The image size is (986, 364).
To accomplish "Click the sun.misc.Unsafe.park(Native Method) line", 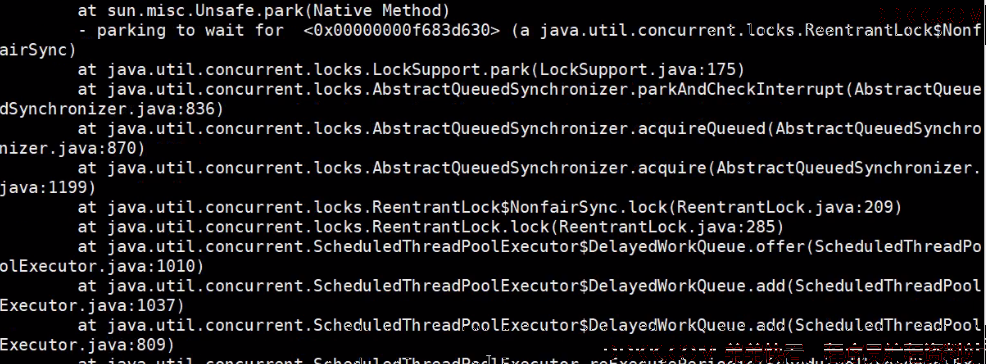I will pos(263,11).
